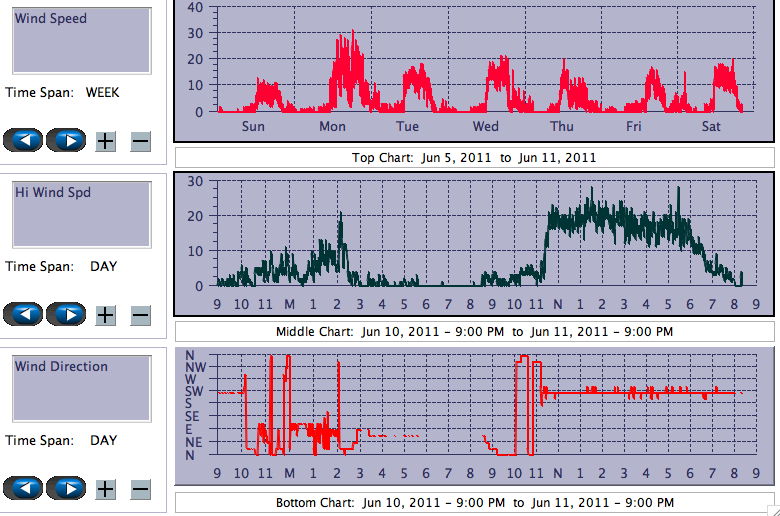The image size is (780, 516).
Task: Click back arrow for Wind Speed chart
Action: [x=23, y=140]
